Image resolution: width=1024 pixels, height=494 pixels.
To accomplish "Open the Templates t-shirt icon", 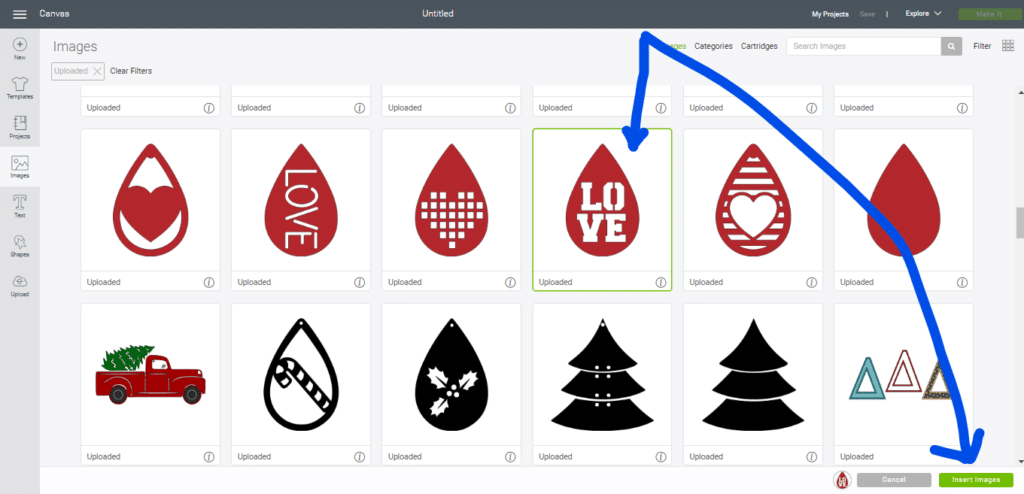I will 19,84.
